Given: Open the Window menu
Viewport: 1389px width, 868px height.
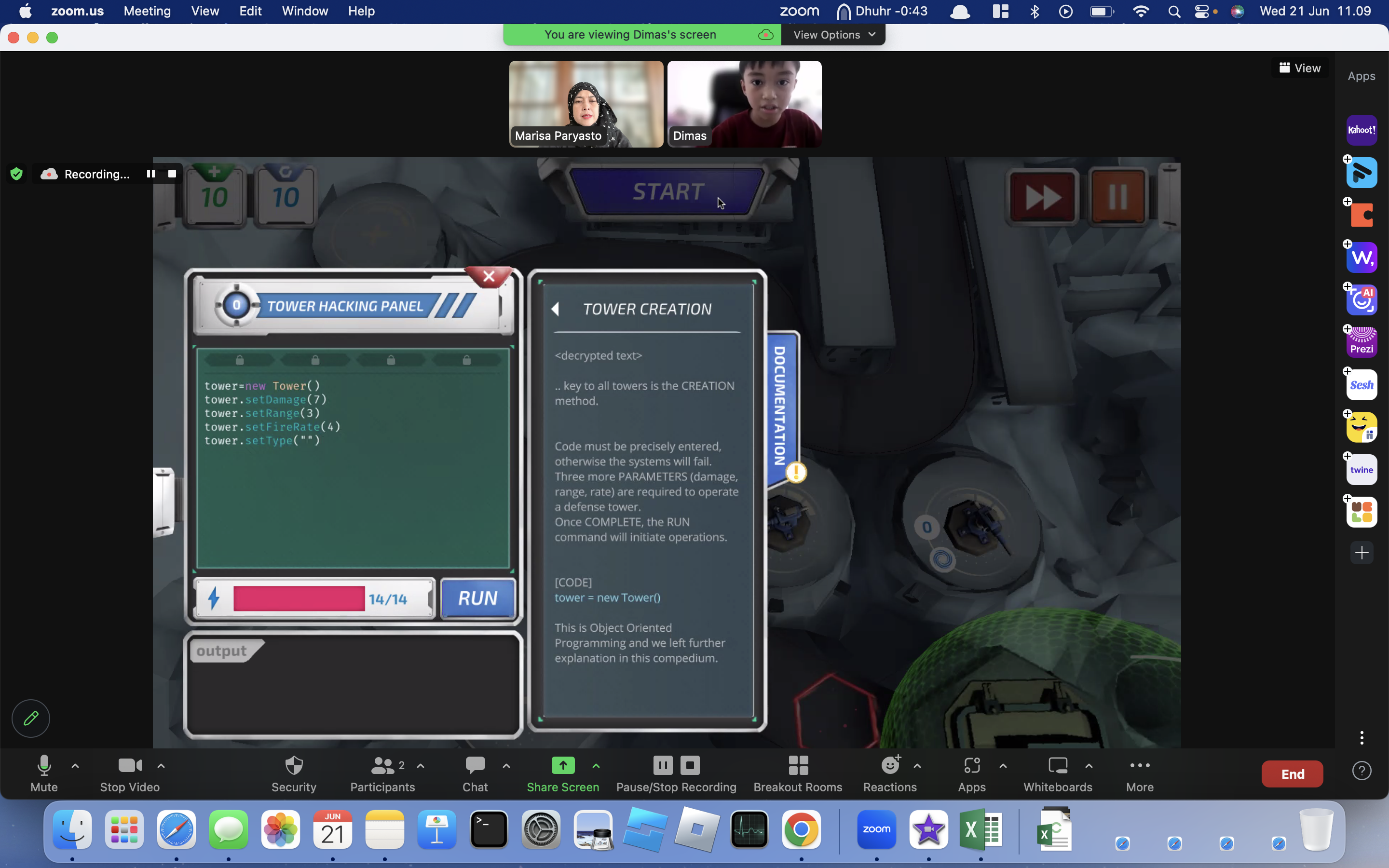Looking at the screenshot, I should click(305, 11).
